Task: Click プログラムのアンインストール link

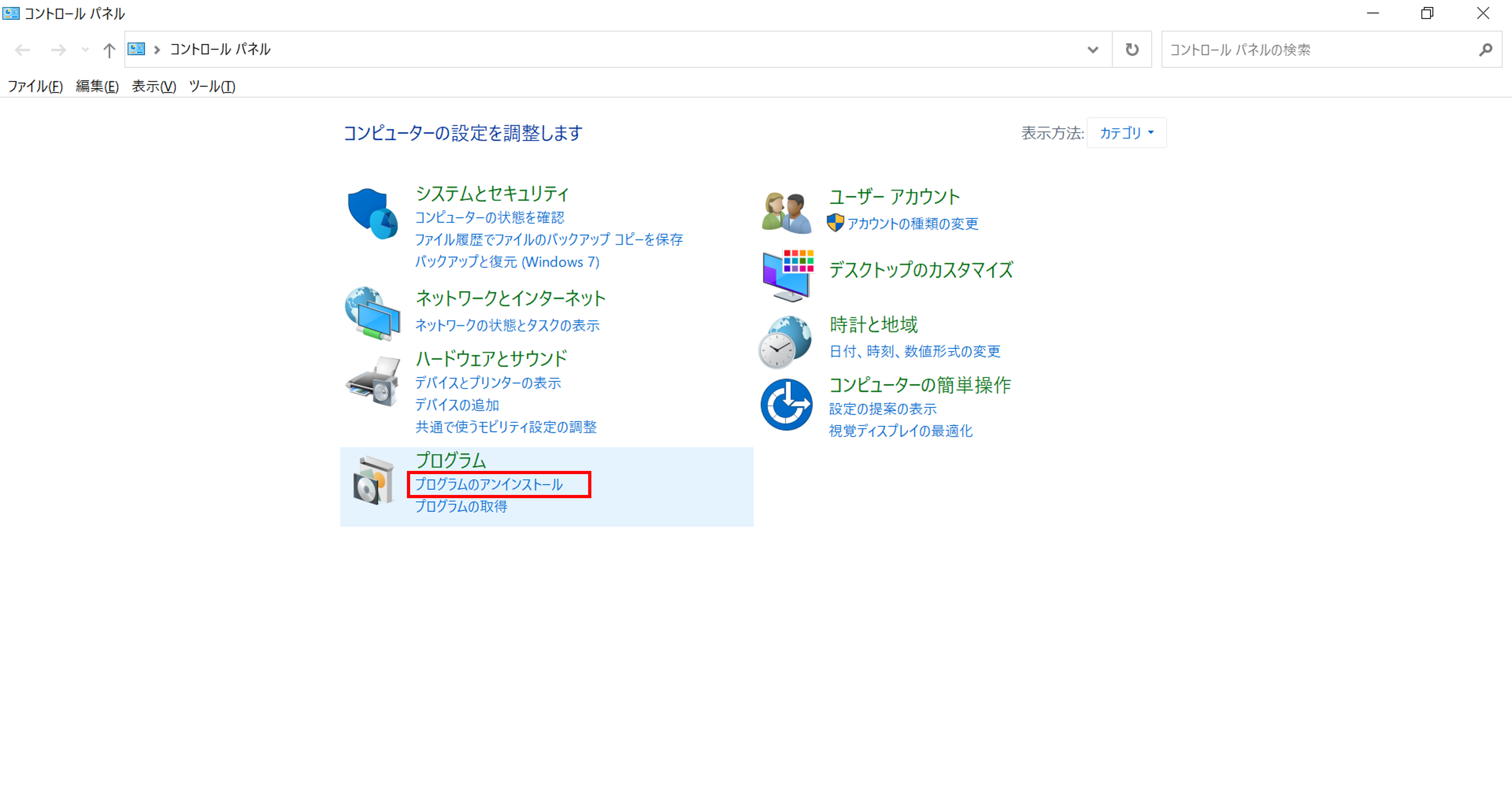Action: click(489, 484)
